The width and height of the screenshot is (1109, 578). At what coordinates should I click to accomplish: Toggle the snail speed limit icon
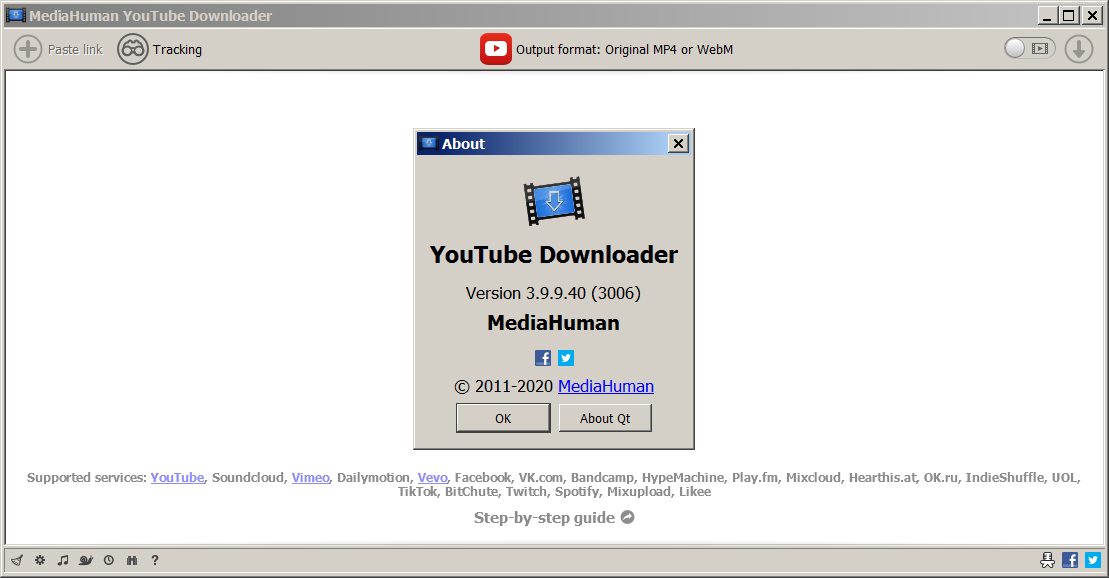[x=86, y=560]
